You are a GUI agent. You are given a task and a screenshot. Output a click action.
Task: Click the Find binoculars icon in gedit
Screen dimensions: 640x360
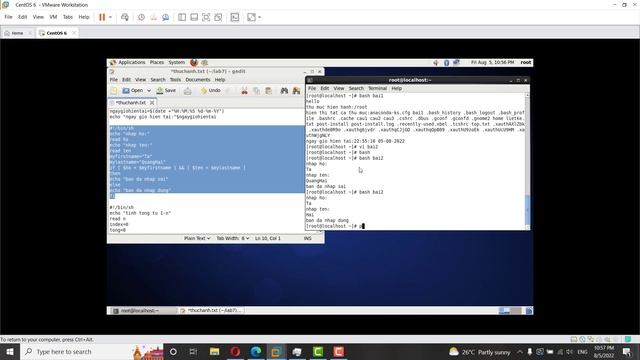click(284, 91)
